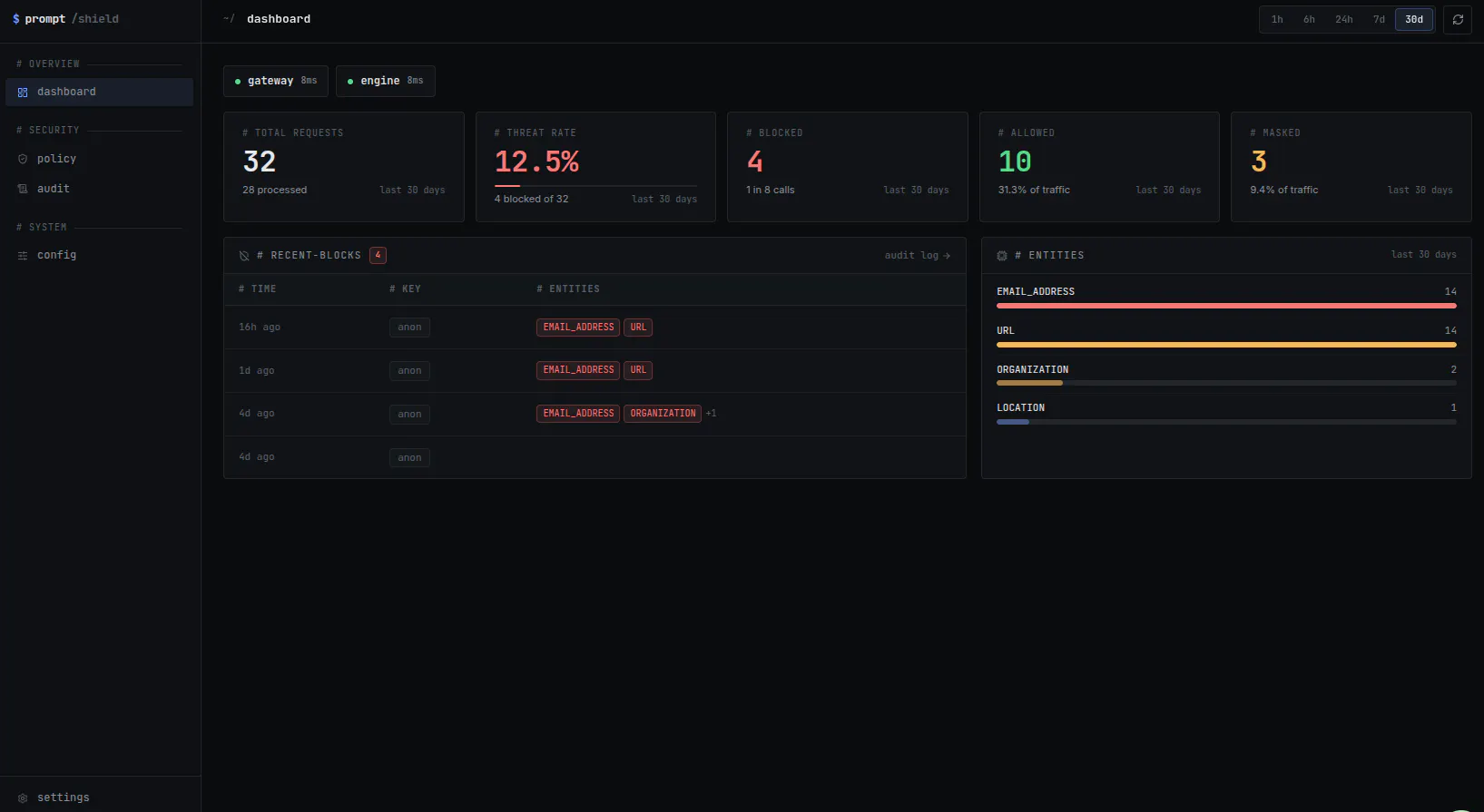1484x812 pixels.
Task: Select the 6h time range
Action: (1309, 19)
